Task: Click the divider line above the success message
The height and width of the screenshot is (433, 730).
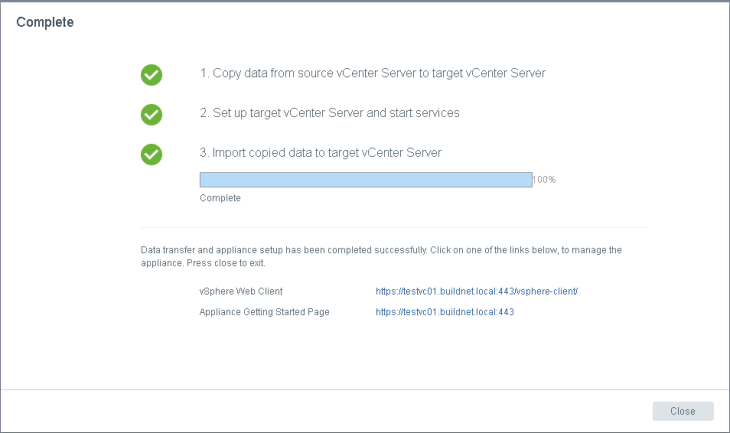Action: coord(394,227)
